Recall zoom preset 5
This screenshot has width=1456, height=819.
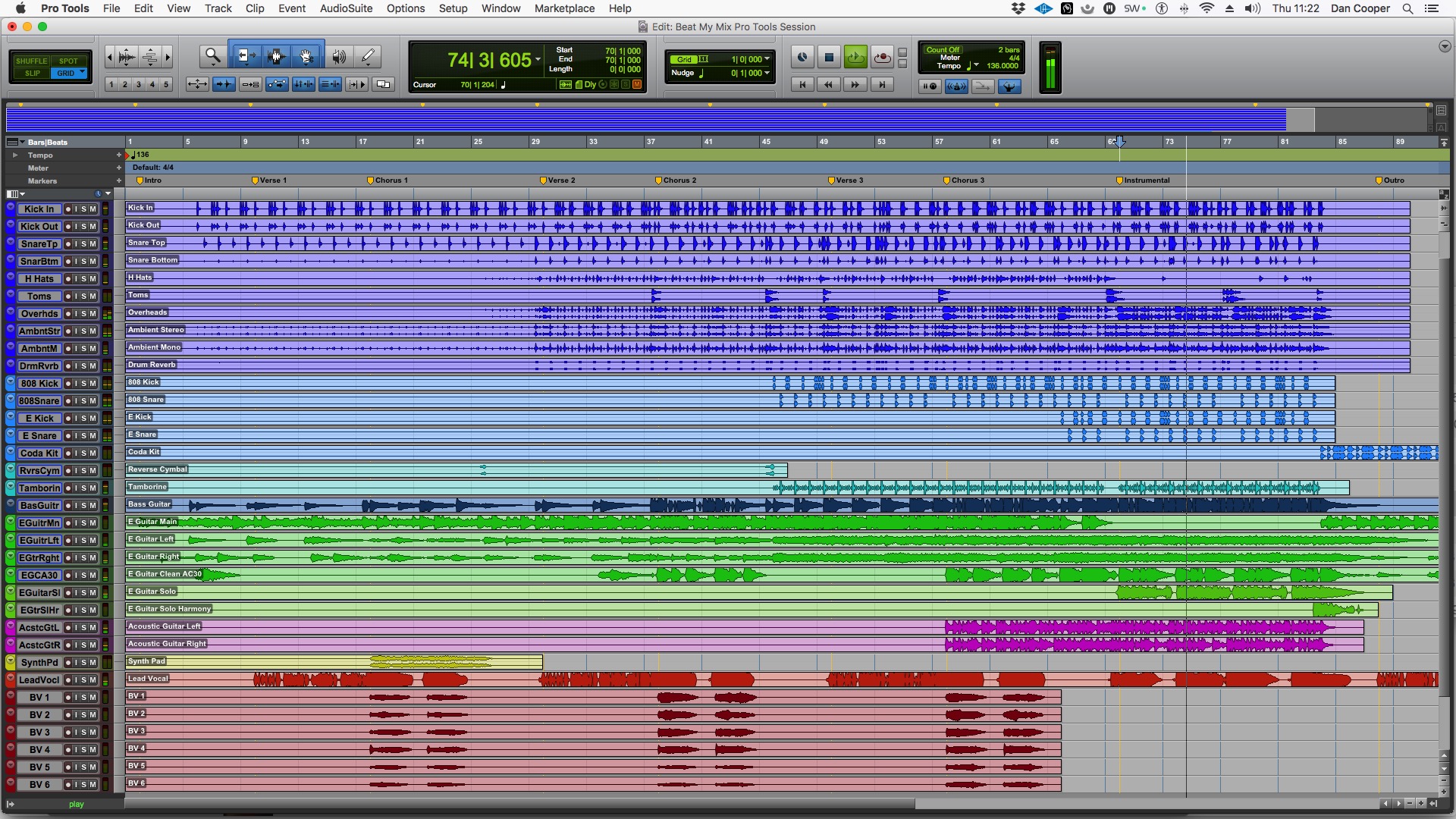[x=166, y=84]
